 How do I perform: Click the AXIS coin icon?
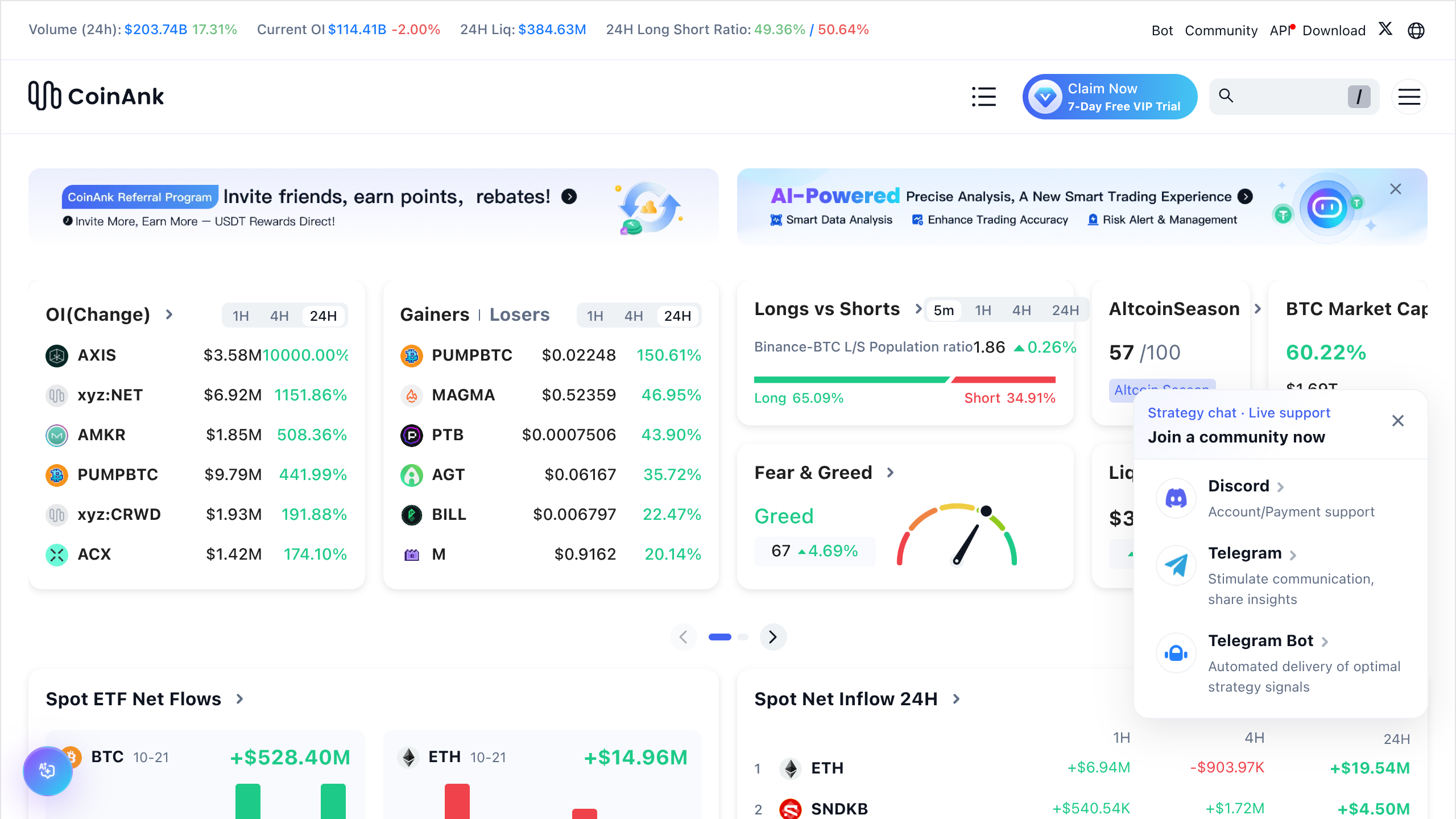click(x=57, y=355)
